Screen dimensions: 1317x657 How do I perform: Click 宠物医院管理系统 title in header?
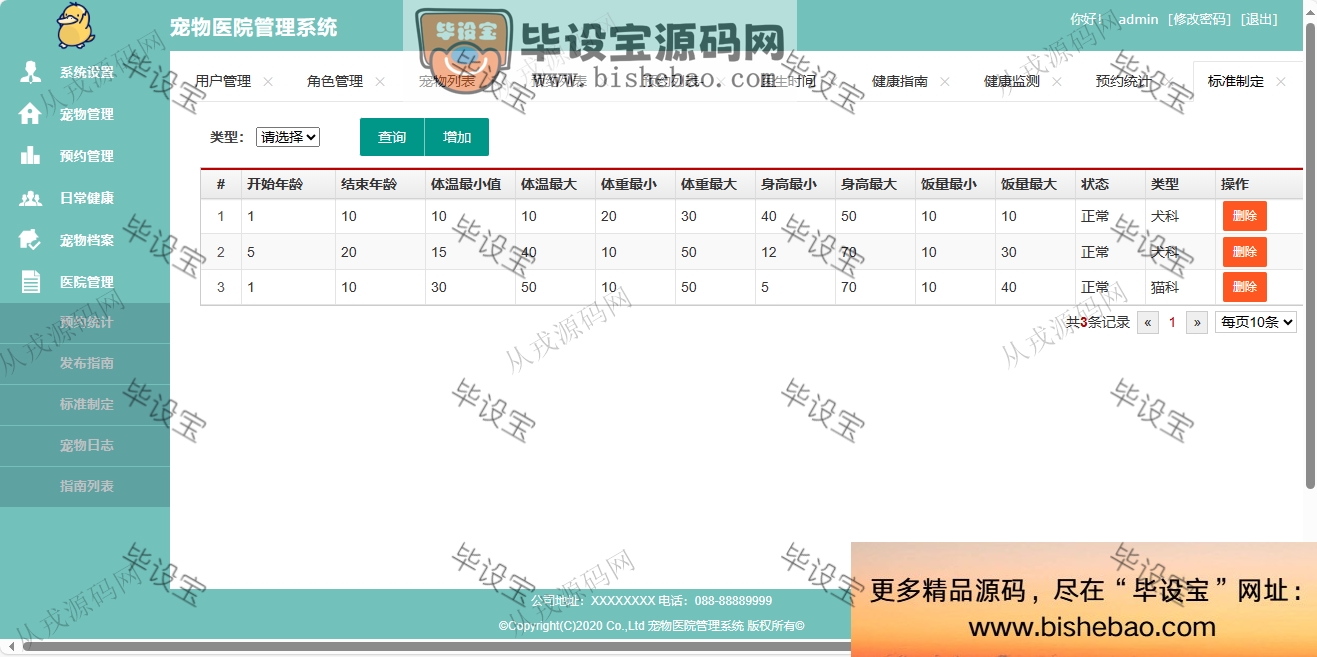tap(254, 27)
